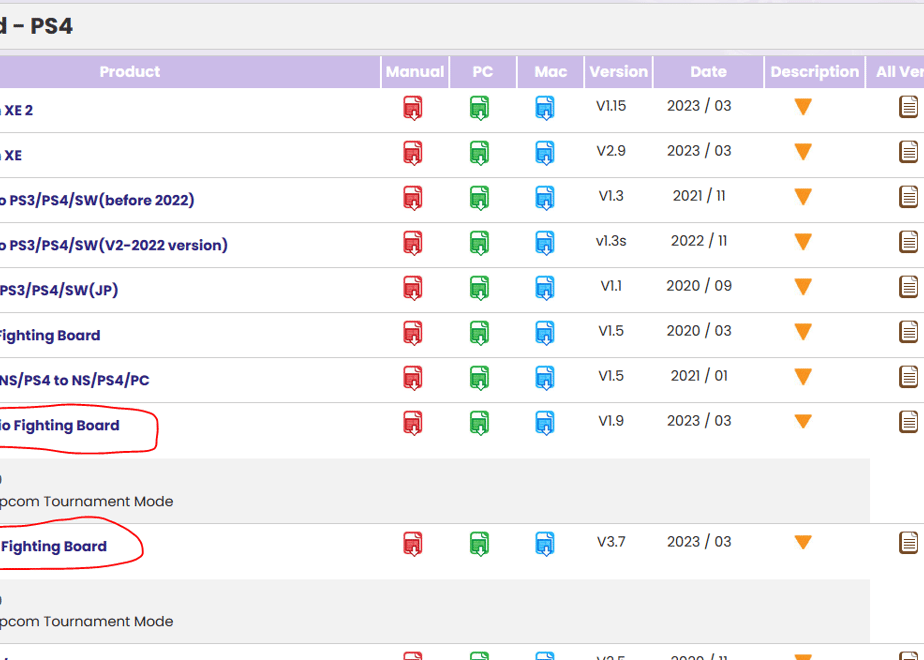Viewport: 924px width, 660px height.
Task: Open the all versions list in the V2.9 row
Action: point(909,152)
